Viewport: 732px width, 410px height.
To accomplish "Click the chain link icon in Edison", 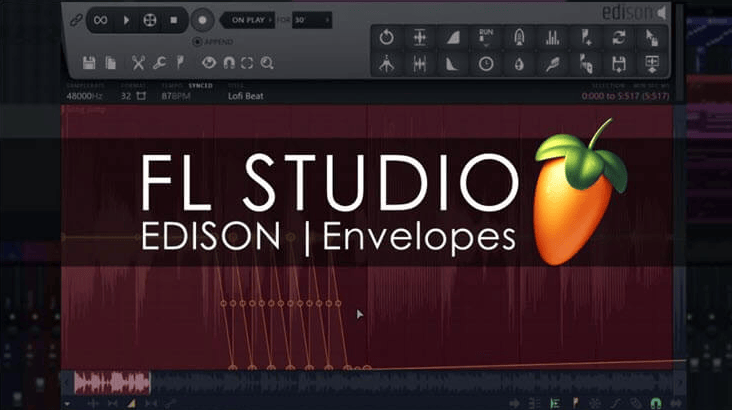I will pyautogui.click(x=76, y=20).
